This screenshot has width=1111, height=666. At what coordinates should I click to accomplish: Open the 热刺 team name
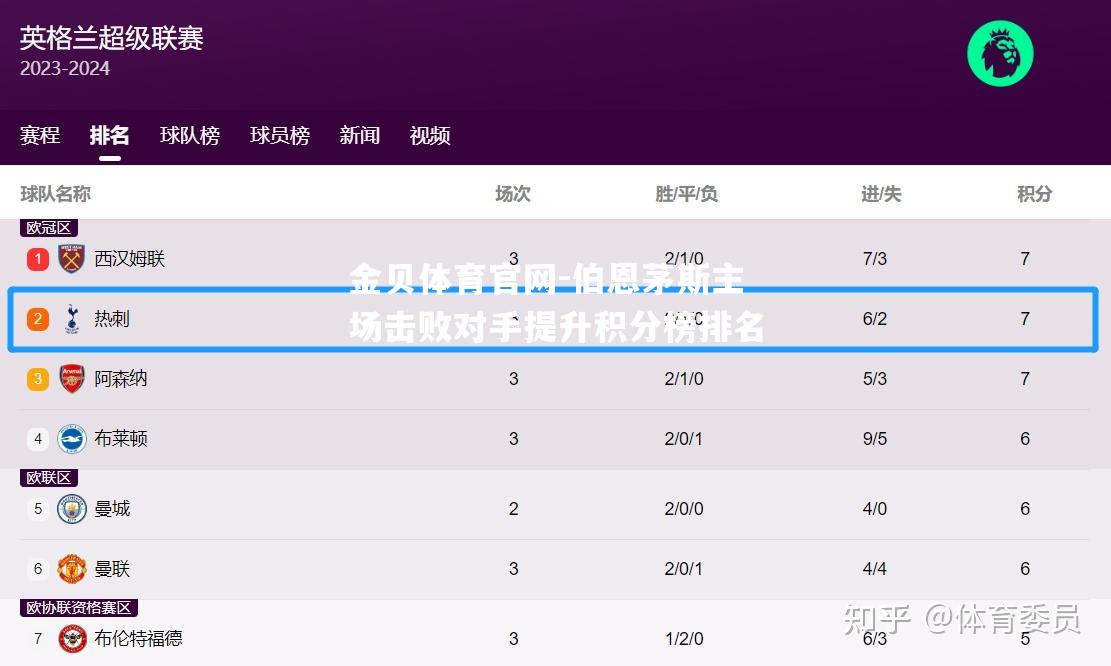pyautogui.click(x=112, y=319)
